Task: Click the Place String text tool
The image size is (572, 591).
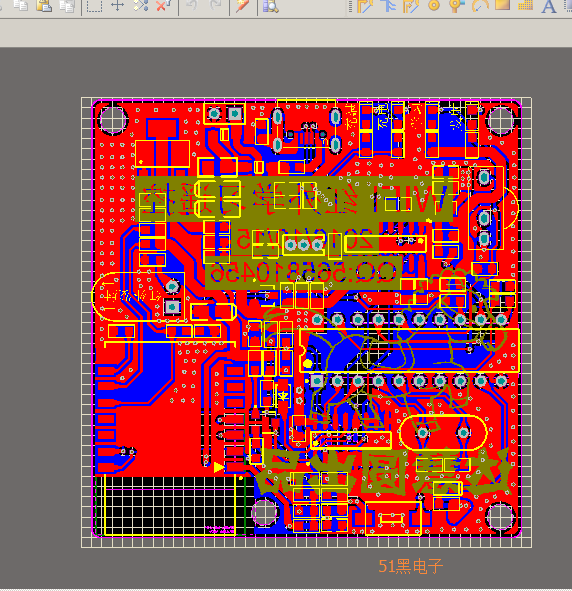Action: 549,6
